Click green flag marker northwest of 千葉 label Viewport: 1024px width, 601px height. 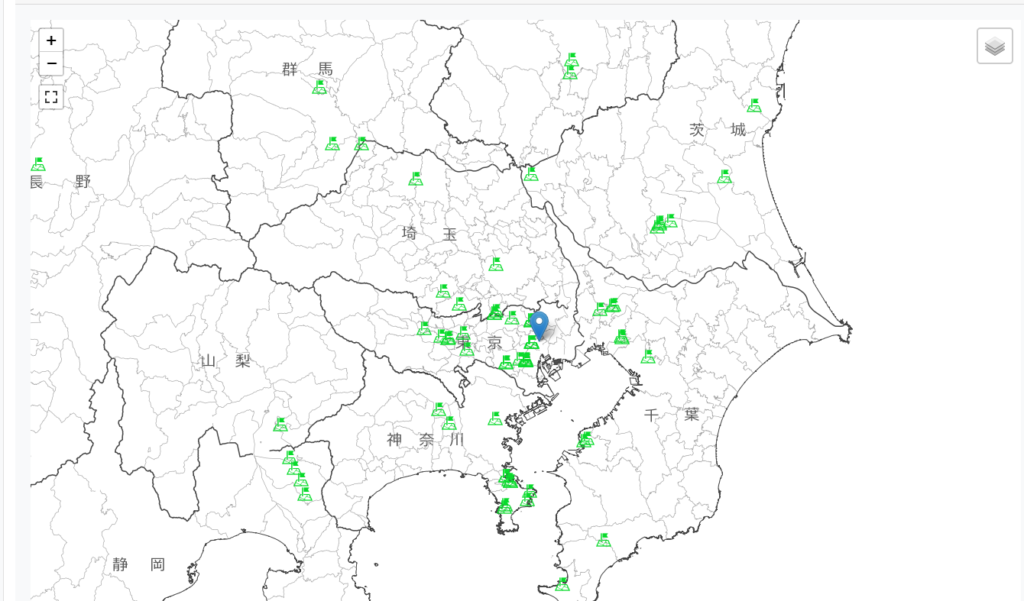[648, 356]
